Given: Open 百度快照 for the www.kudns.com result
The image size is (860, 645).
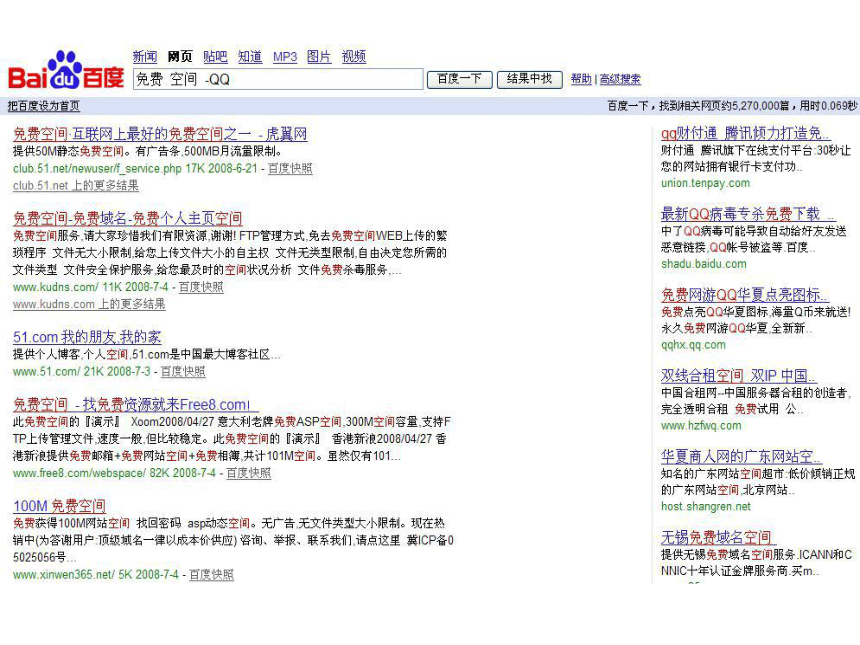Looking at the screenshot, I should pos(201,287).
